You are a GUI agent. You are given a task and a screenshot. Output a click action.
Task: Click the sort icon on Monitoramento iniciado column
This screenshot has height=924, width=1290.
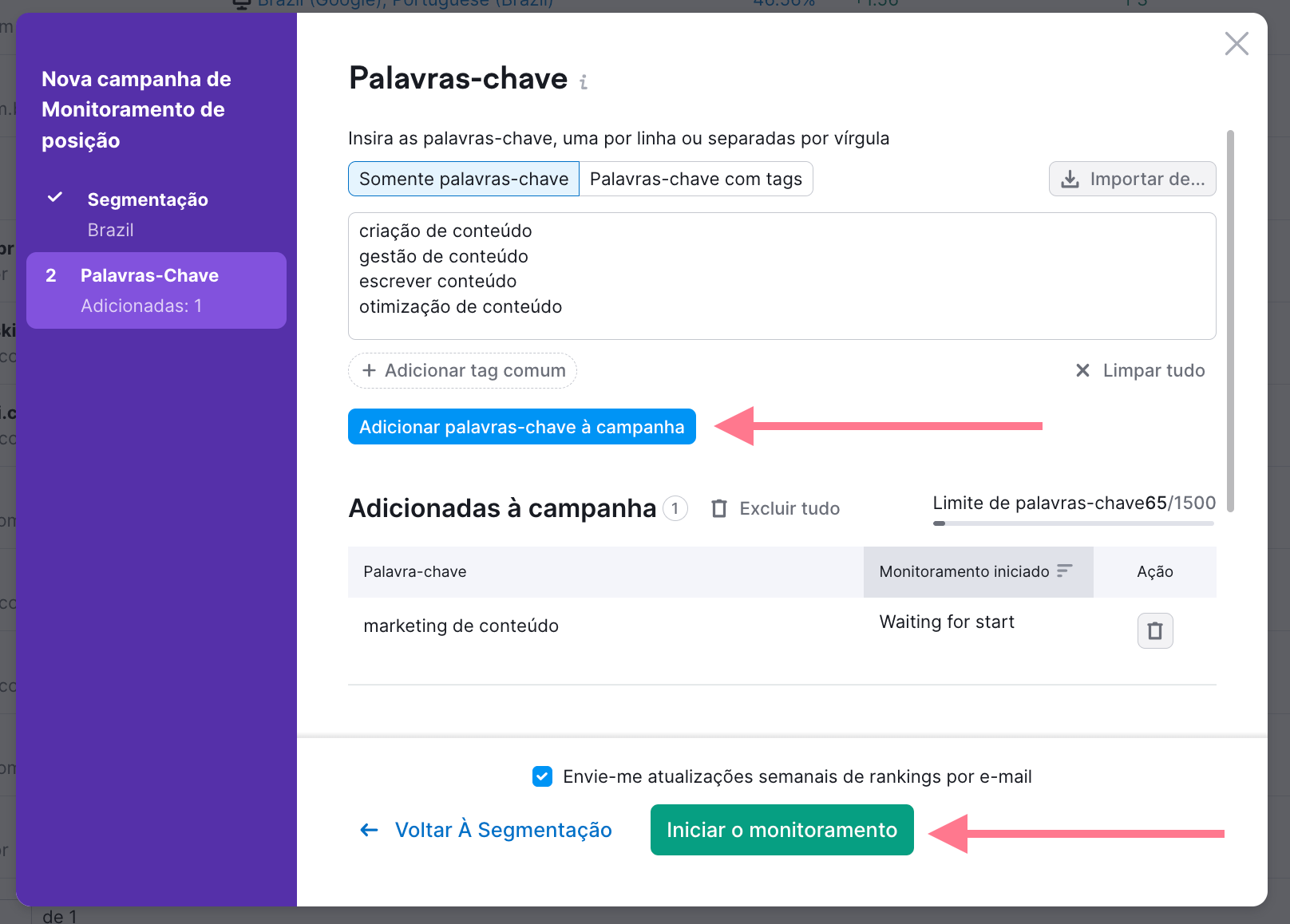pyautogui.click(x=1064, y=571)
